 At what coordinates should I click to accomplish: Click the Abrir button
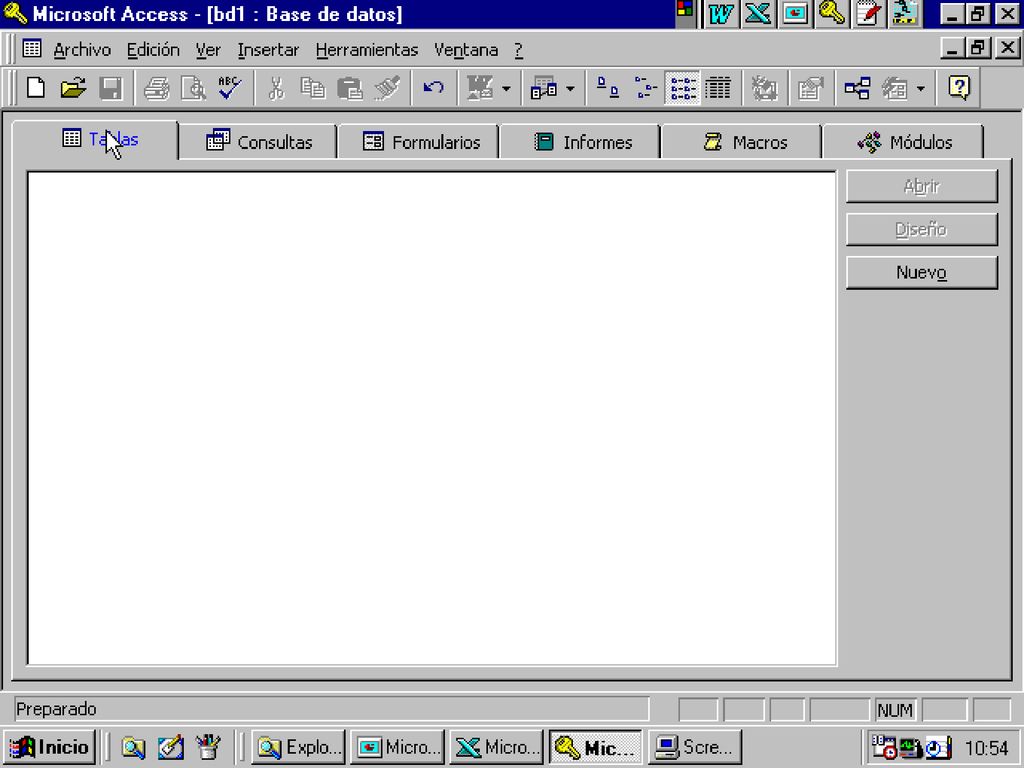[921, 186]
